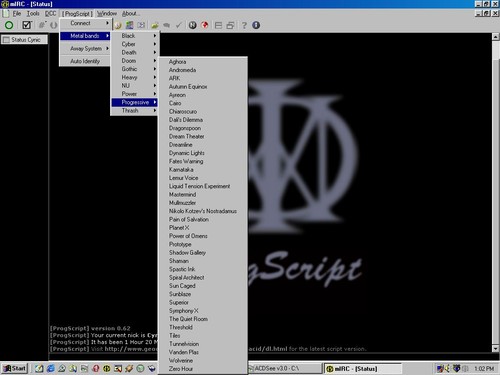Open Internet Explorer from quick launch

coord(51,368)
